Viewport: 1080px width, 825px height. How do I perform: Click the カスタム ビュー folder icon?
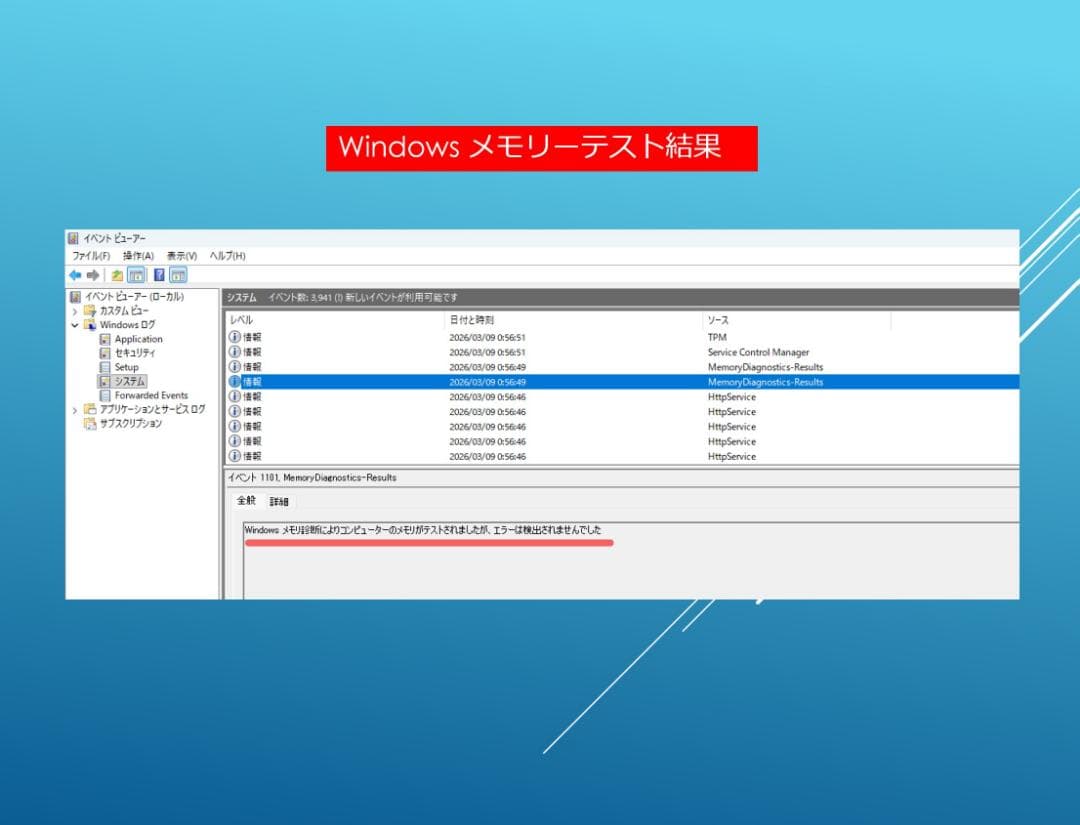tap(90, 311)
